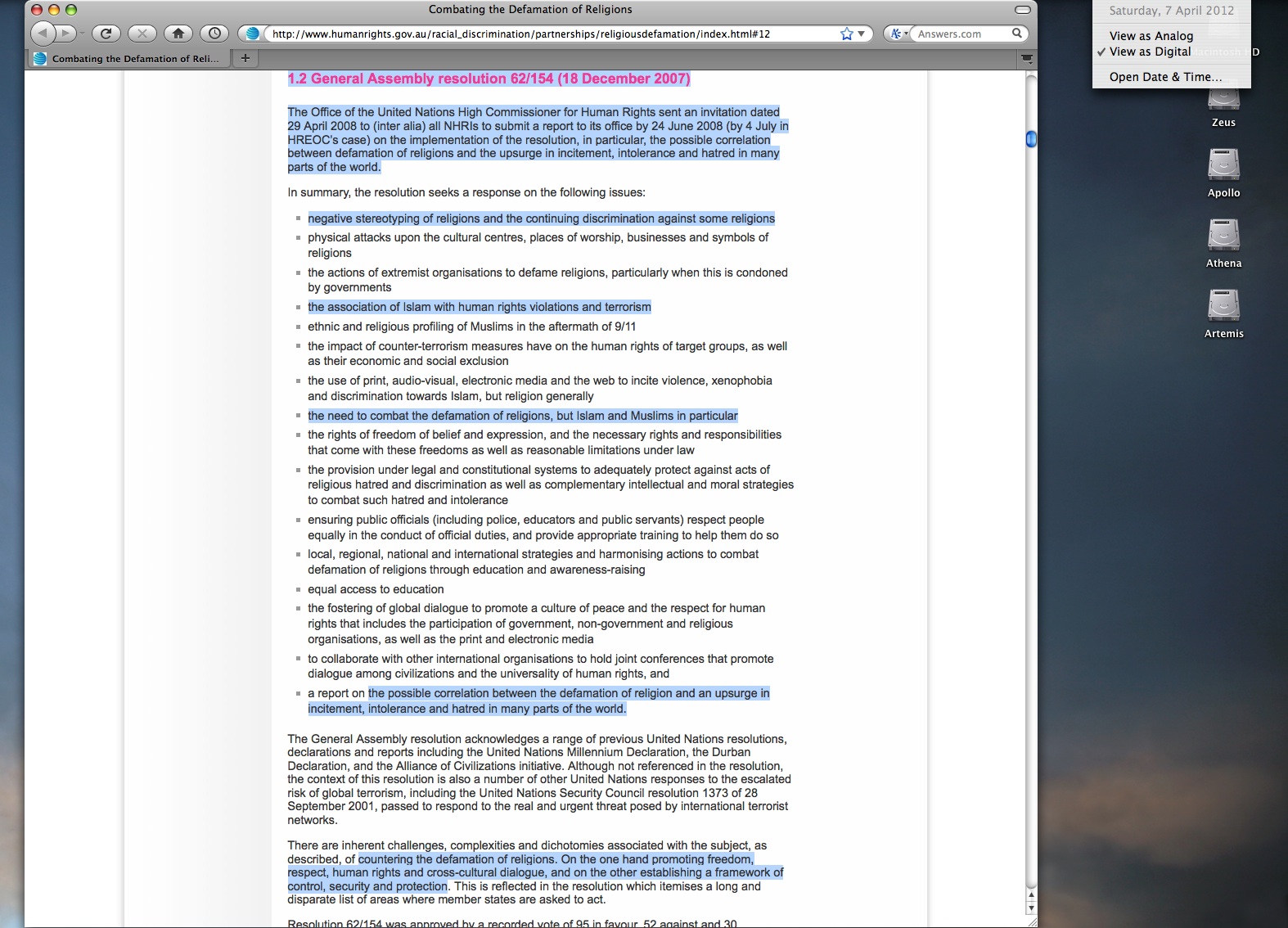This screenshot has height=928, width=1288.
Task: Click the page scrollbar thumb
Action: coord(1031,140)
